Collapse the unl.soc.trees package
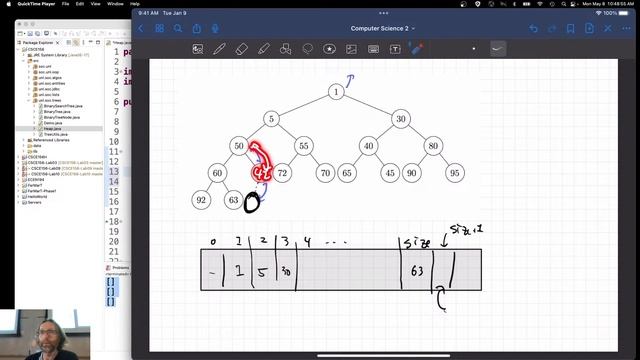Viewport: 640px width, 360px height. (x=29, y=100)
